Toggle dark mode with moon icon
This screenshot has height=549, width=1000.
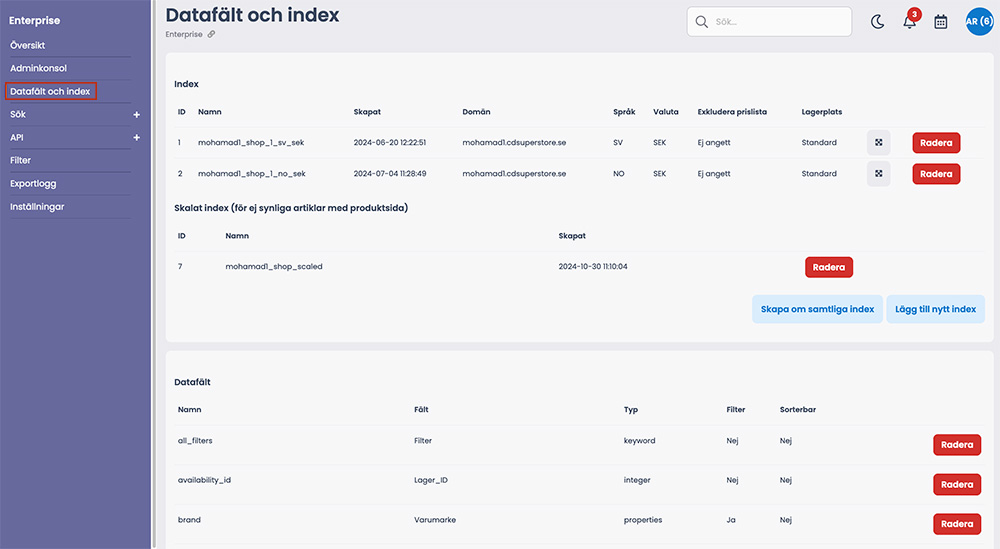tap(878, 22)
